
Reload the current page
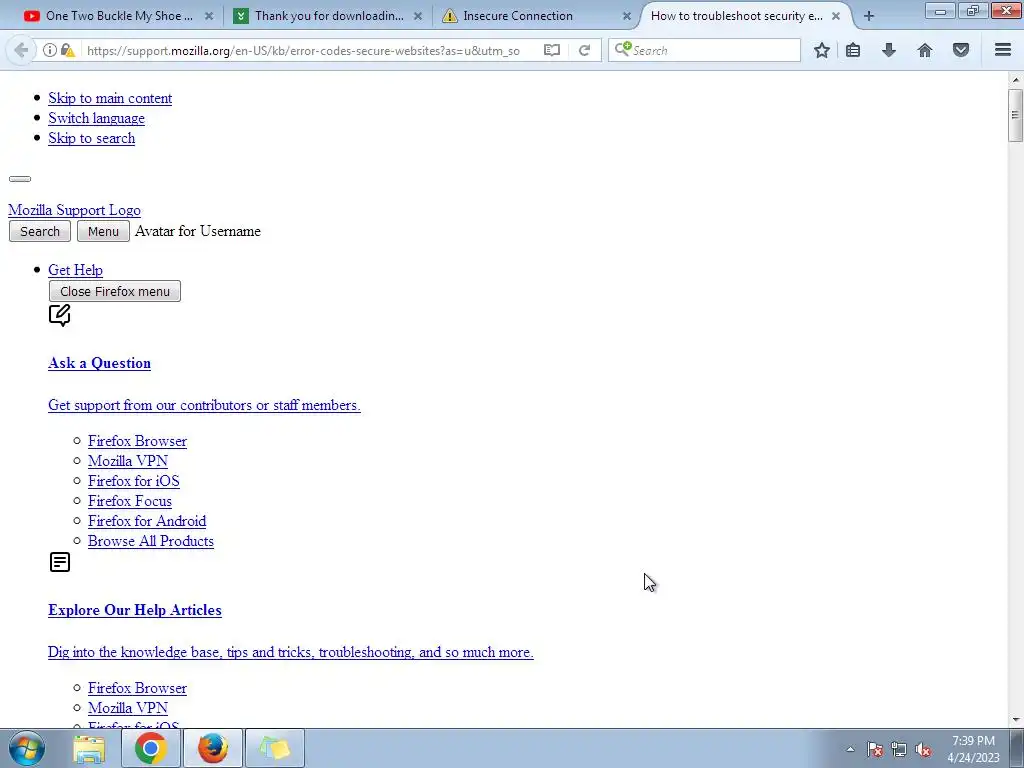coord(584,50)
